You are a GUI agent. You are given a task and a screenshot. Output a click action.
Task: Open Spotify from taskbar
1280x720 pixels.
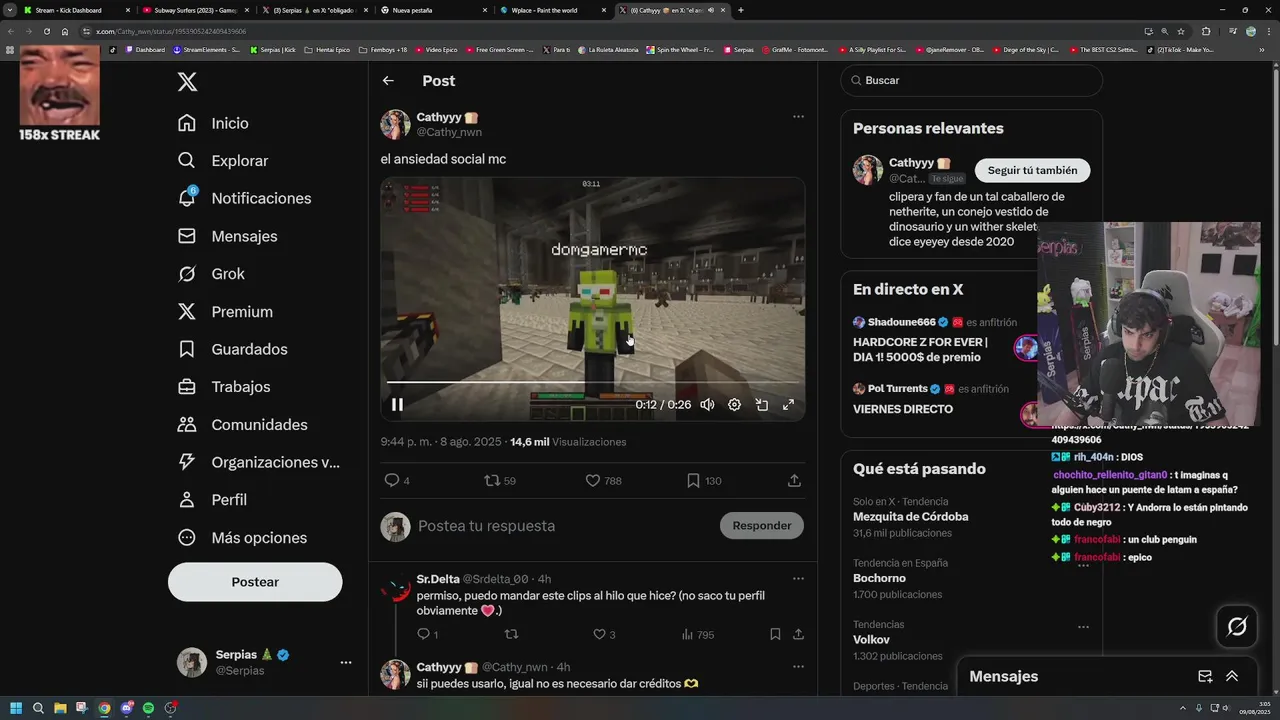click(148, 708)
